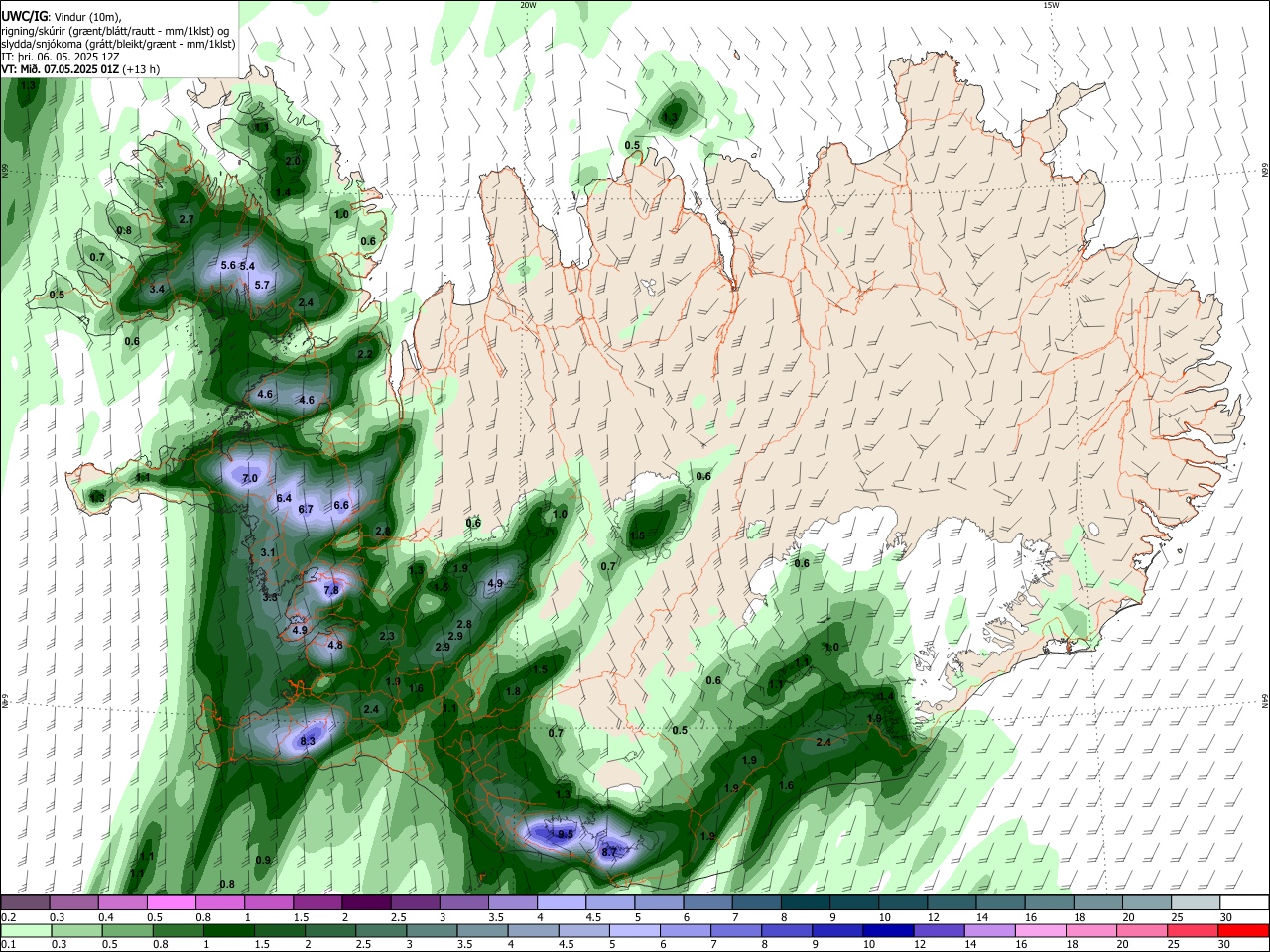This screenshot has height=952, width=1270.
Task: Select the '30' label on lower legend row
Action: point(1224,945)
